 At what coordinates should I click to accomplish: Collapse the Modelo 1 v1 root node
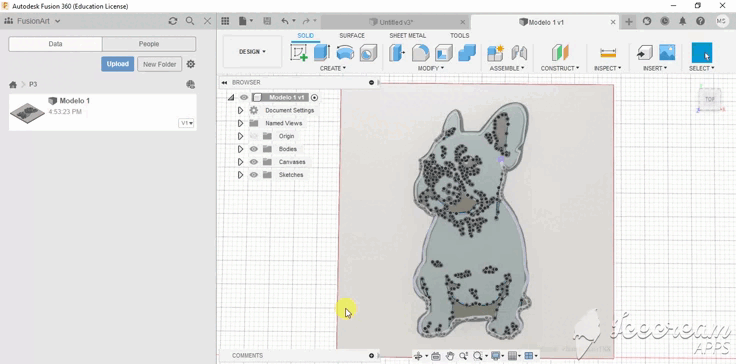pos(230,98)
